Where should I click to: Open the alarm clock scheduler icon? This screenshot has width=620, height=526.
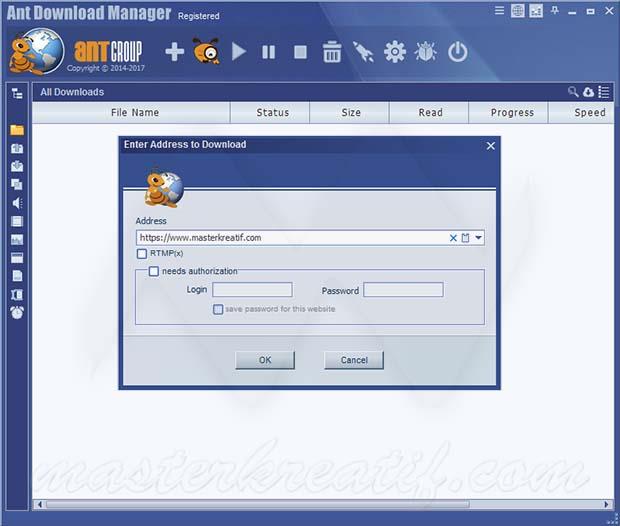point(17,312)
